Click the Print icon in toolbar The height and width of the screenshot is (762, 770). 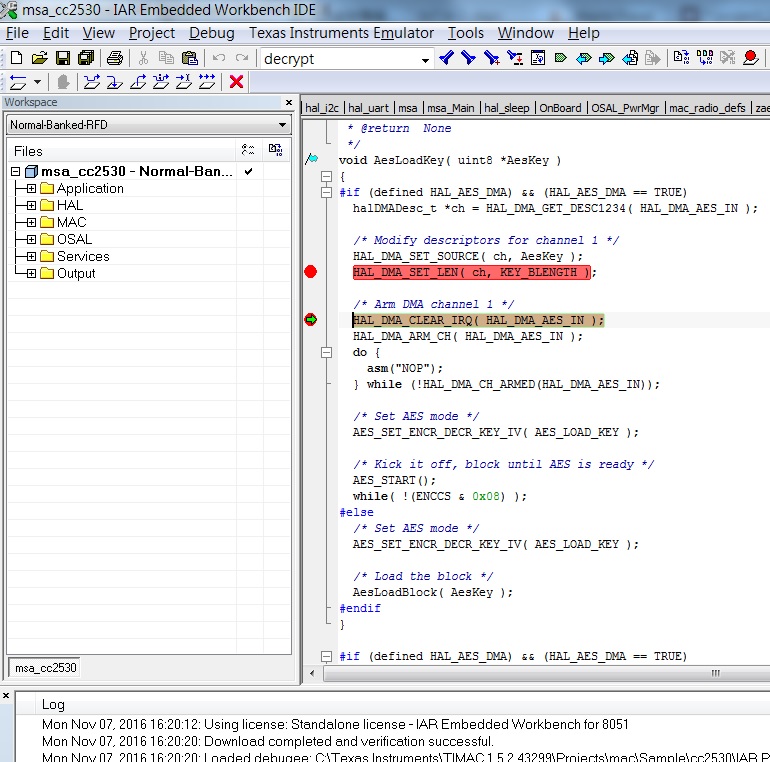pos(115,58)
